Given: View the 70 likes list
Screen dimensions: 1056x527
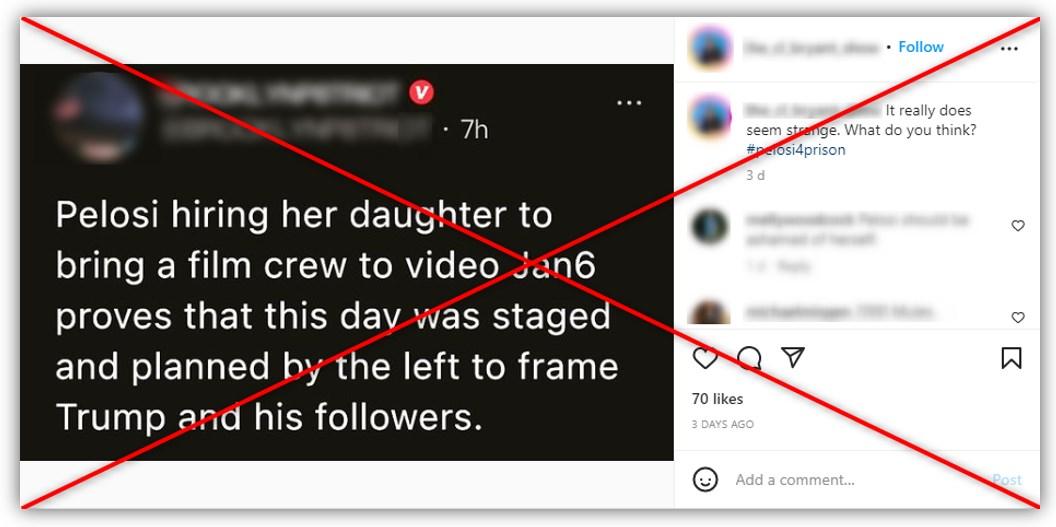Looking at the screenshot, I should coord(717,399).
